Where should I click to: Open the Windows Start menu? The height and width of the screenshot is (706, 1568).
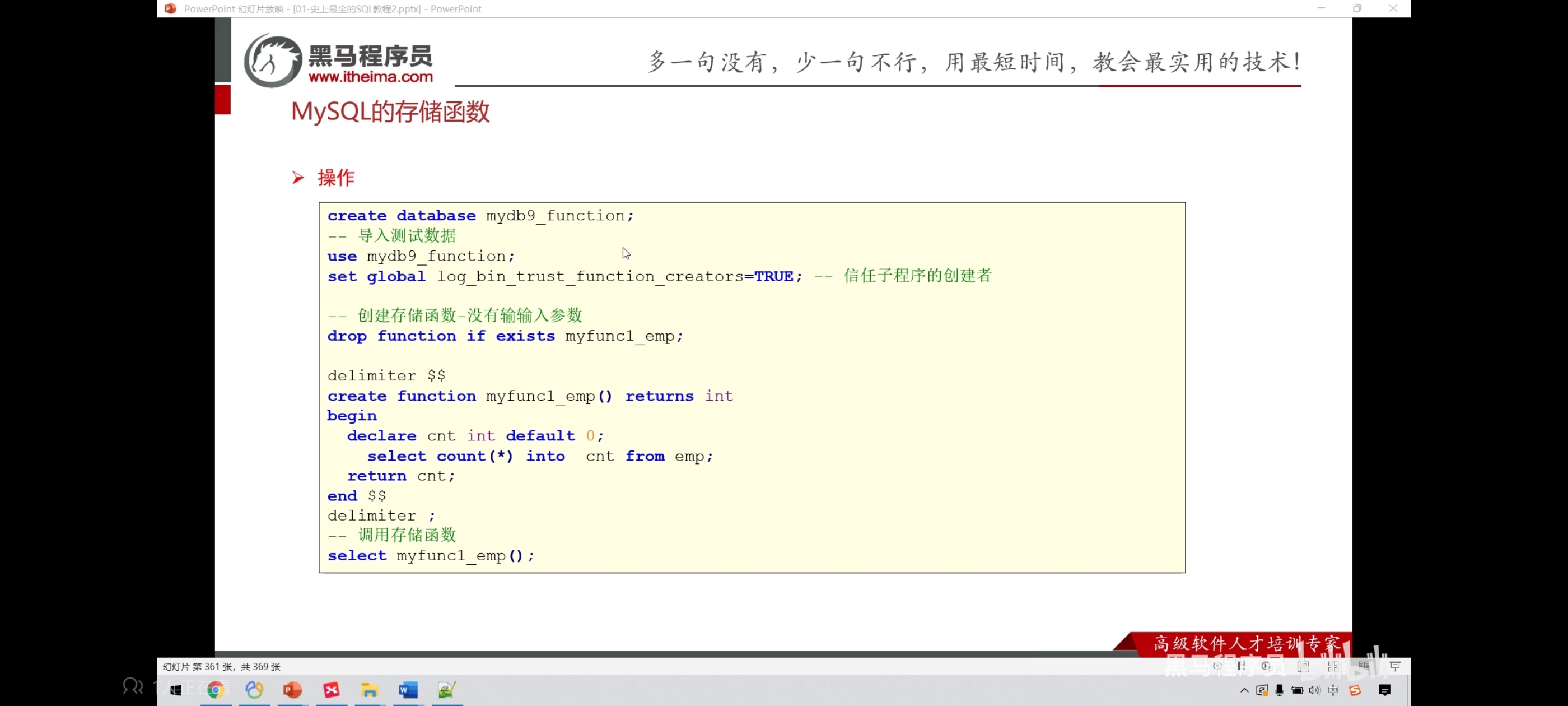click(x=176, y=690)
